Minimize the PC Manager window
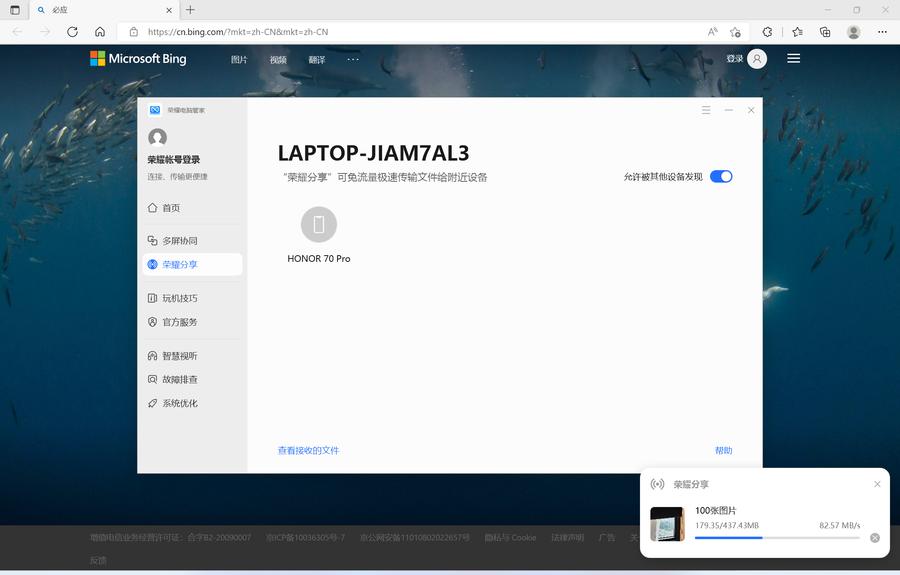900x575 pixels. (728, 110)
